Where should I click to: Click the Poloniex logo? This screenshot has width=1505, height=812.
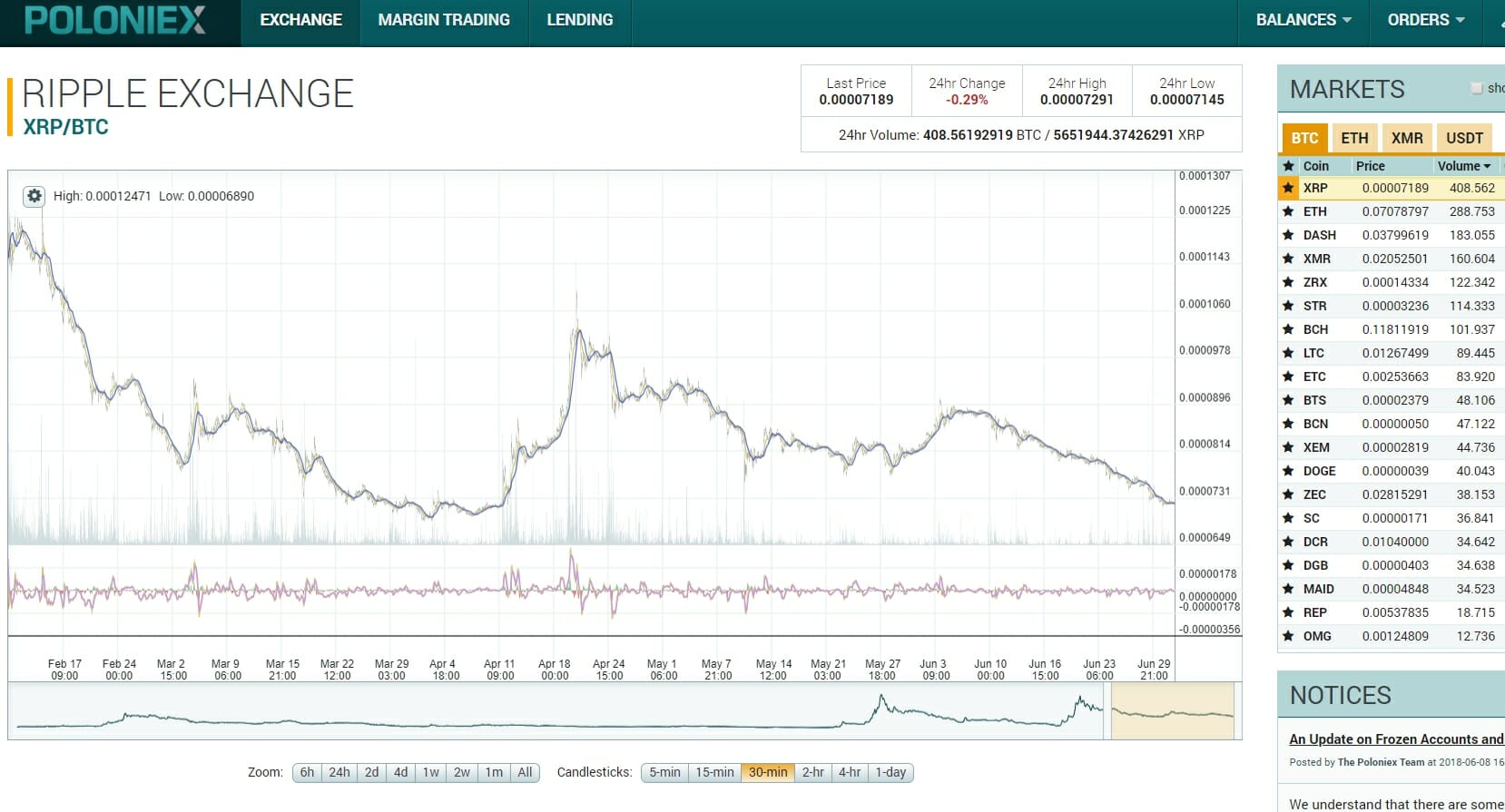[x=115, y=20]
